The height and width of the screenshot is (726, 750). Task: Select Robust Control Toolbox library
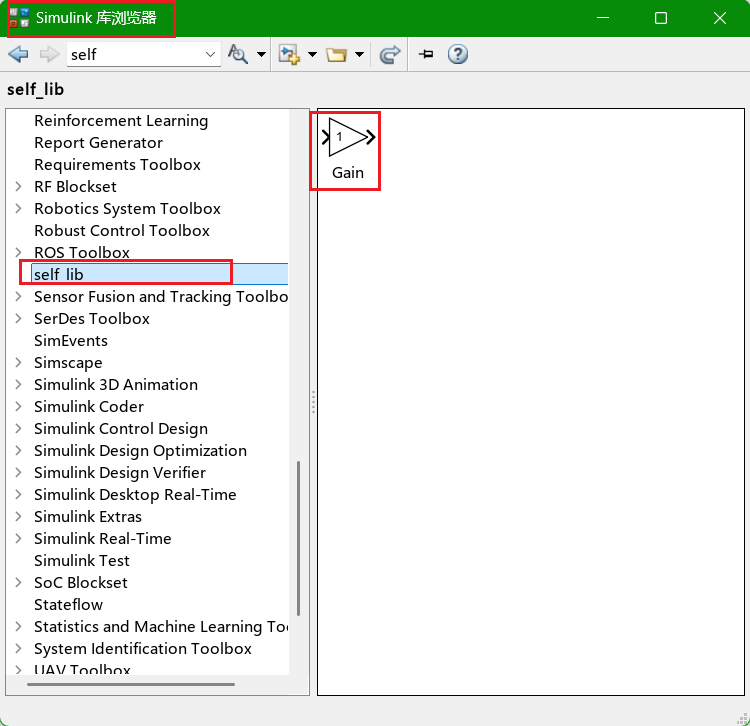122,231
